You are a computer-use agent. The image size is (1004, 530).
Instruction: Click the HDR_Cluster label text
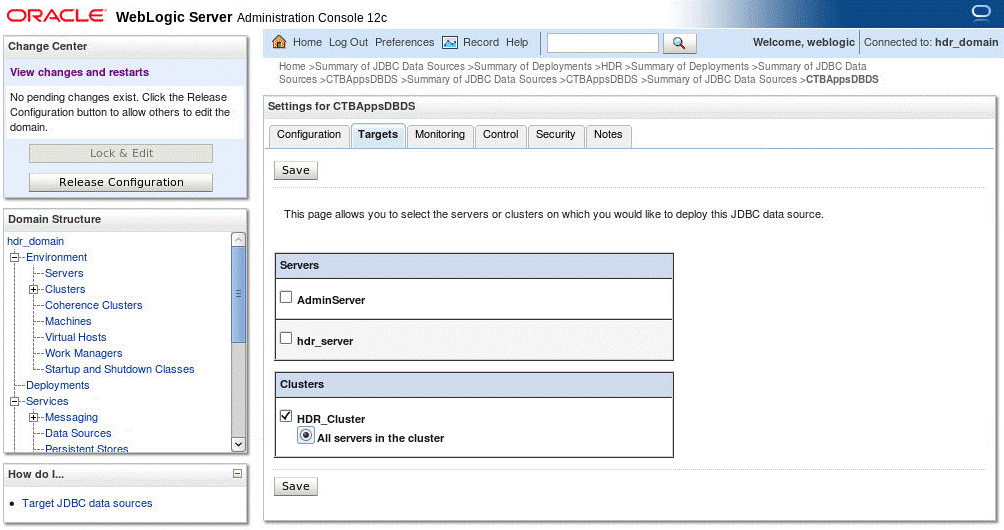pos(331,419)
